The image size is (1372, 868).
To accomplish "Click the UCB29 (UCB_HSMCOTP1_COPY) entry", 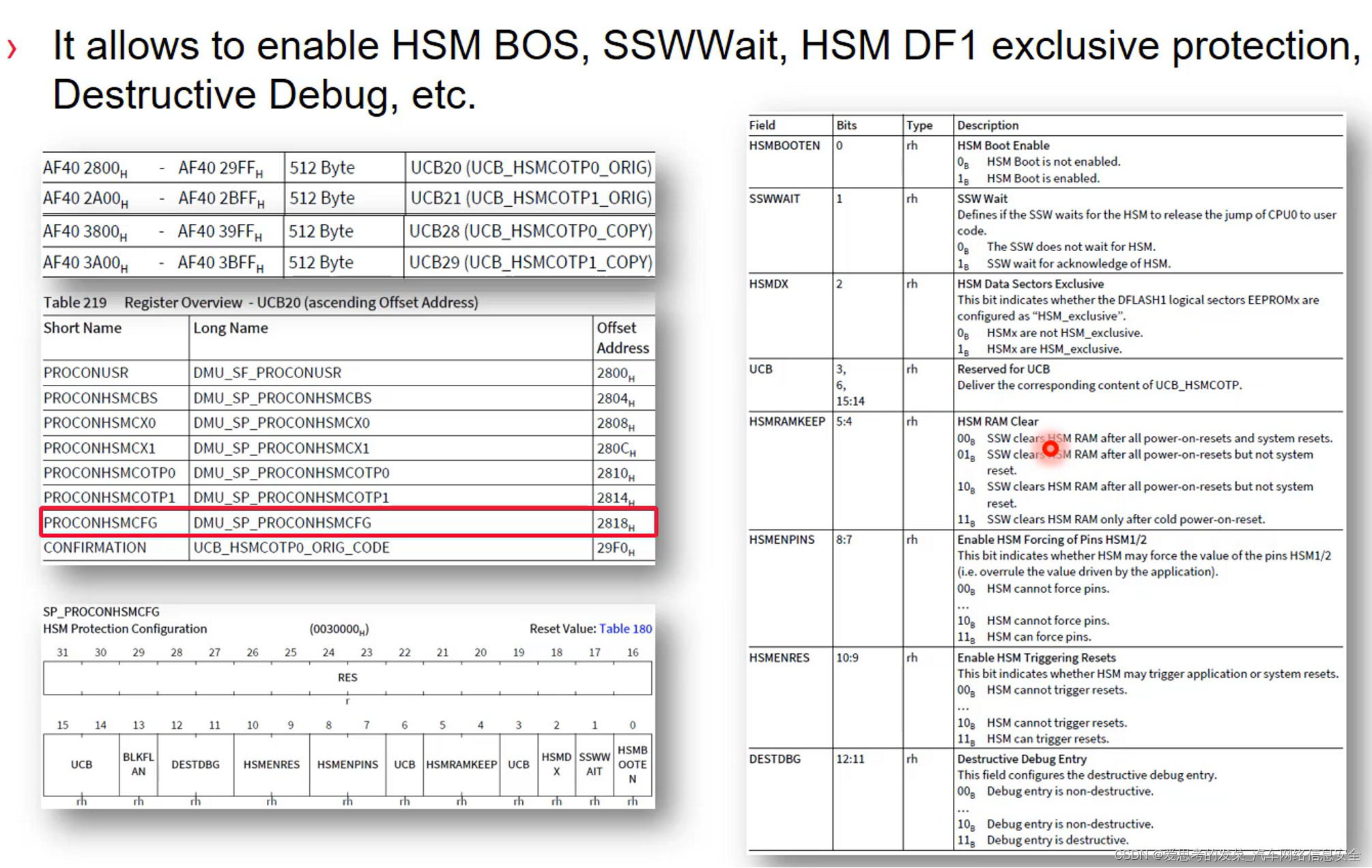I will 530,262.
